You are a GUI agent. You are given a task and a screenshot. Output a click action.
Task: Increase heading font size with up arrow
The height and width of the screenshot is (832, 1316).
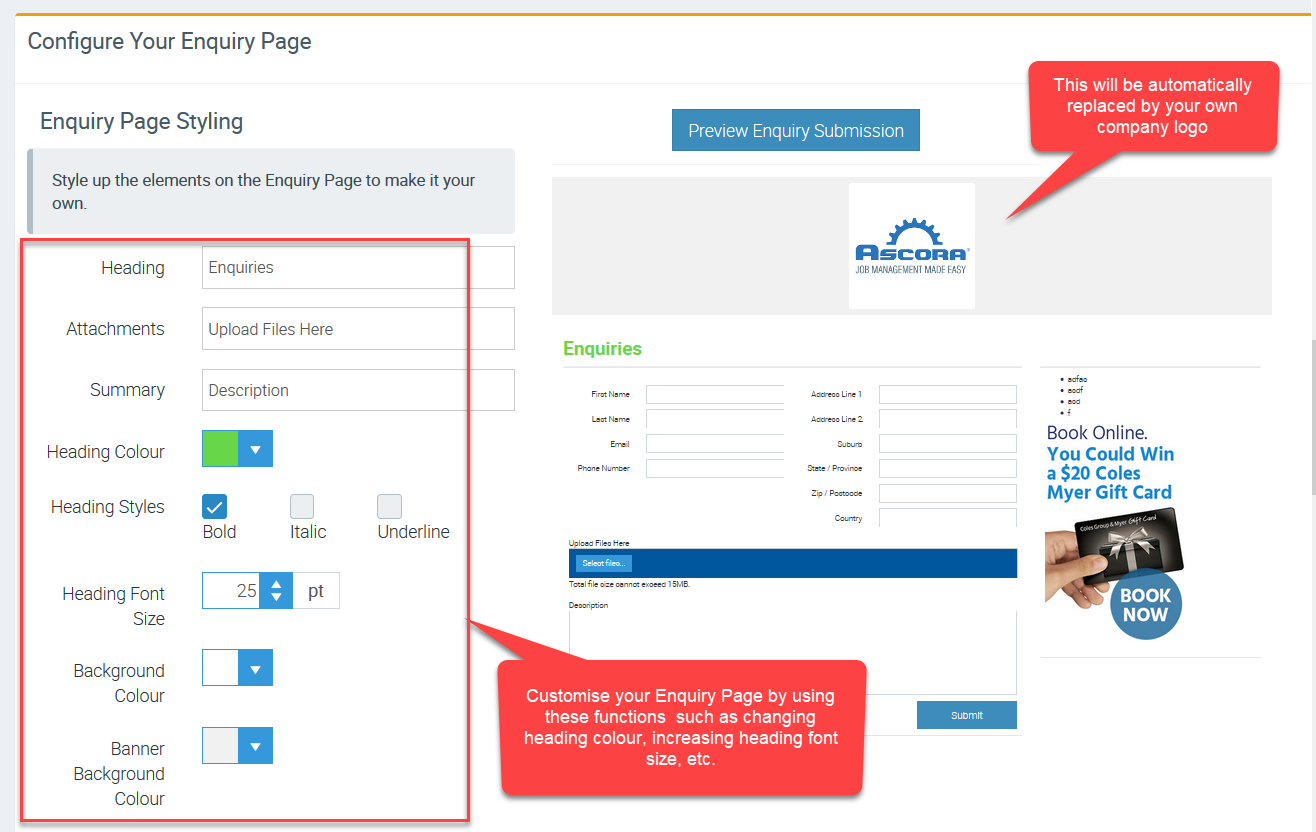276,583
